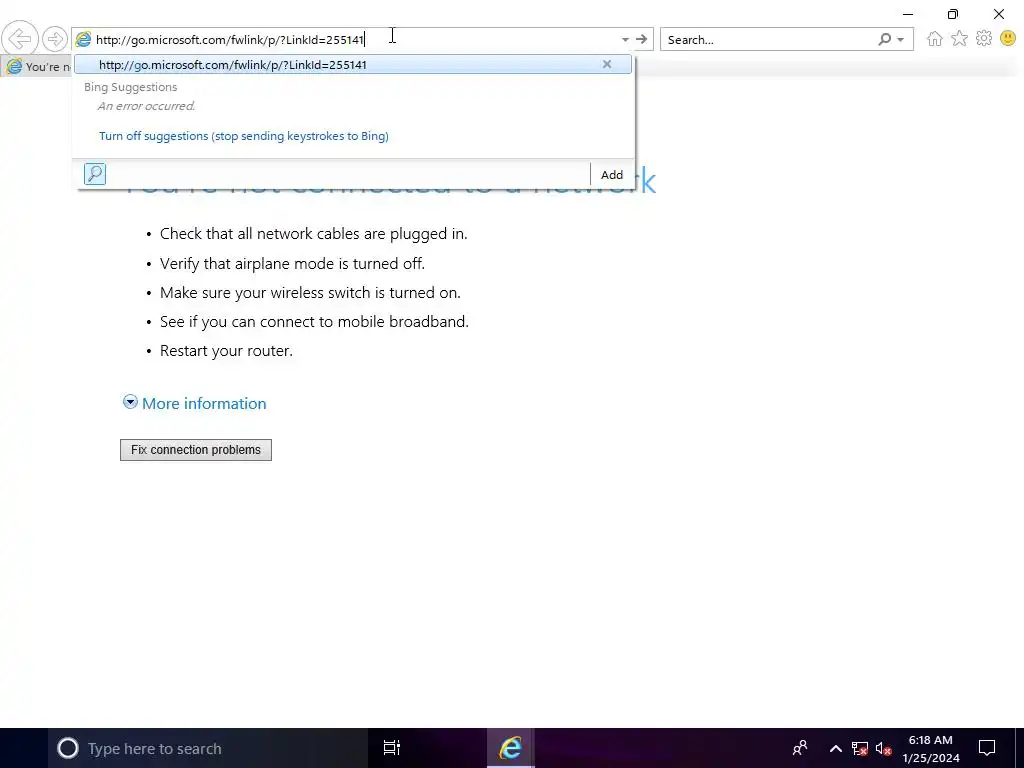1024x768 pixels.
Task: Click the Cortana circle icon in taskbar
Action: tap(68, 748)
